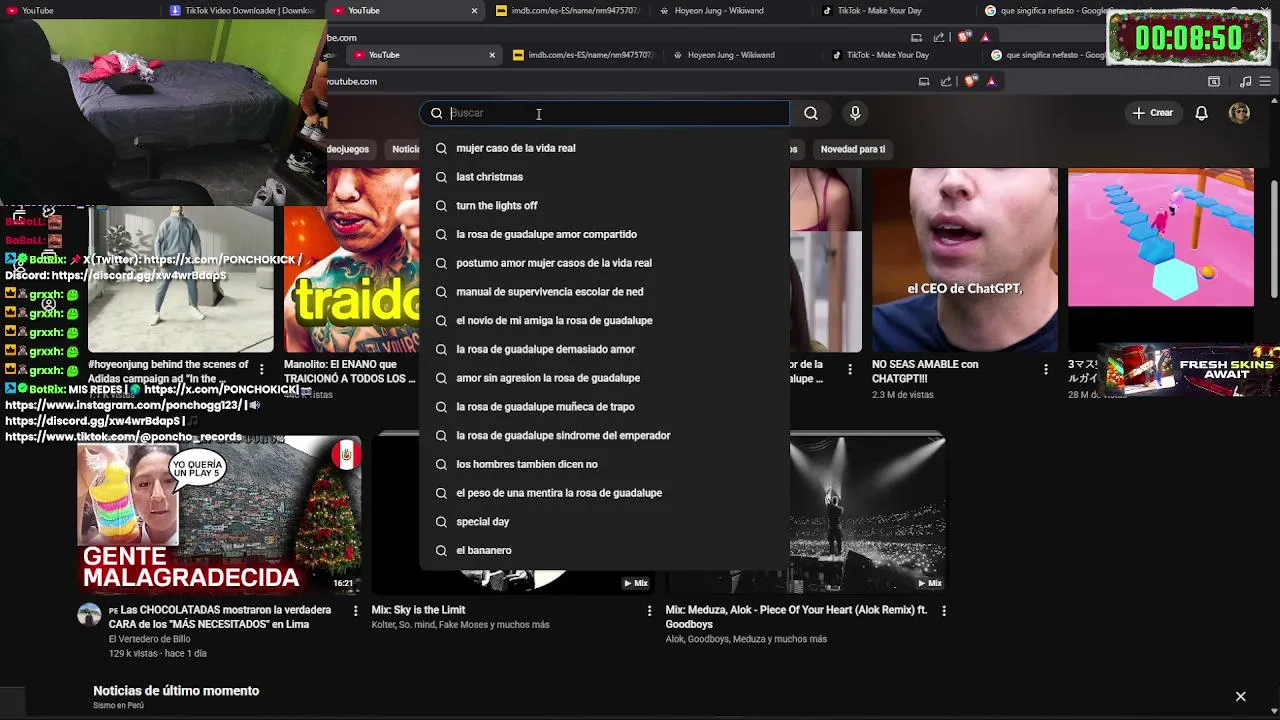Open concert stage Mix thumbnail
The height and width of the screenshot is (720, 1280).
pyautogui.click(x=867, y=514)
